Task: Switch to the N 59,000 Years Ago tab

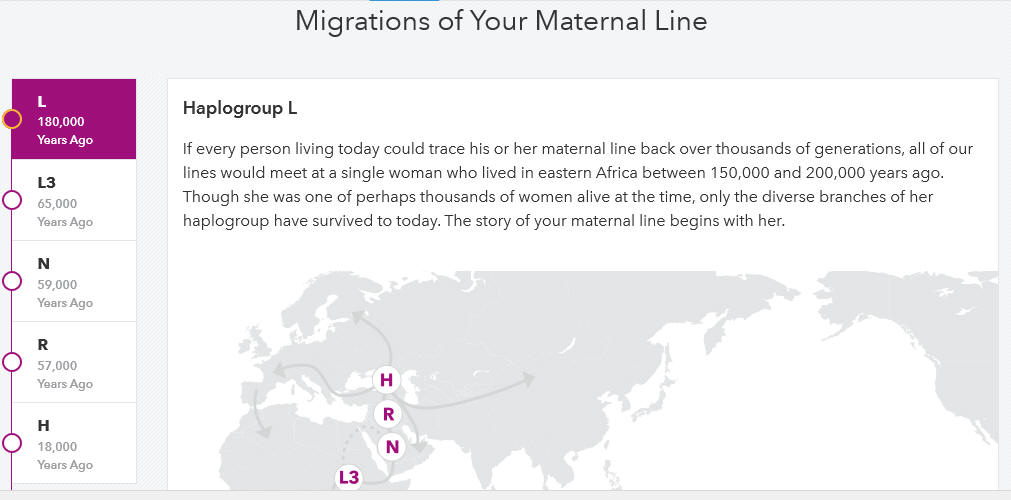Action: 74,281
